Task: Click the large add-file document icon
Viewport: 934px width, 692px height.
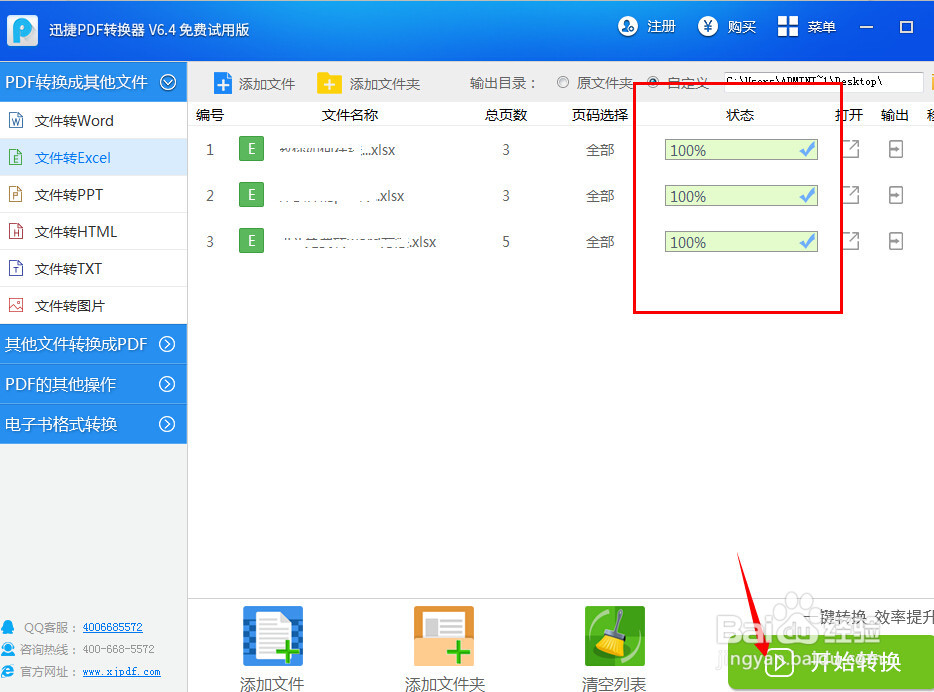Action: (273, 636)
